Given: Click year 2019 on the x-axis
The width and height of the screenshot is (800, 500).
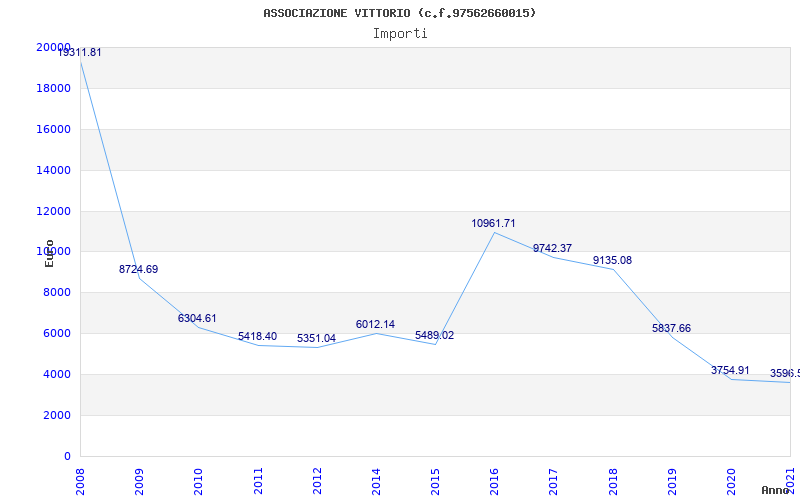Looking at the screenshot, I should pos(672,482).
